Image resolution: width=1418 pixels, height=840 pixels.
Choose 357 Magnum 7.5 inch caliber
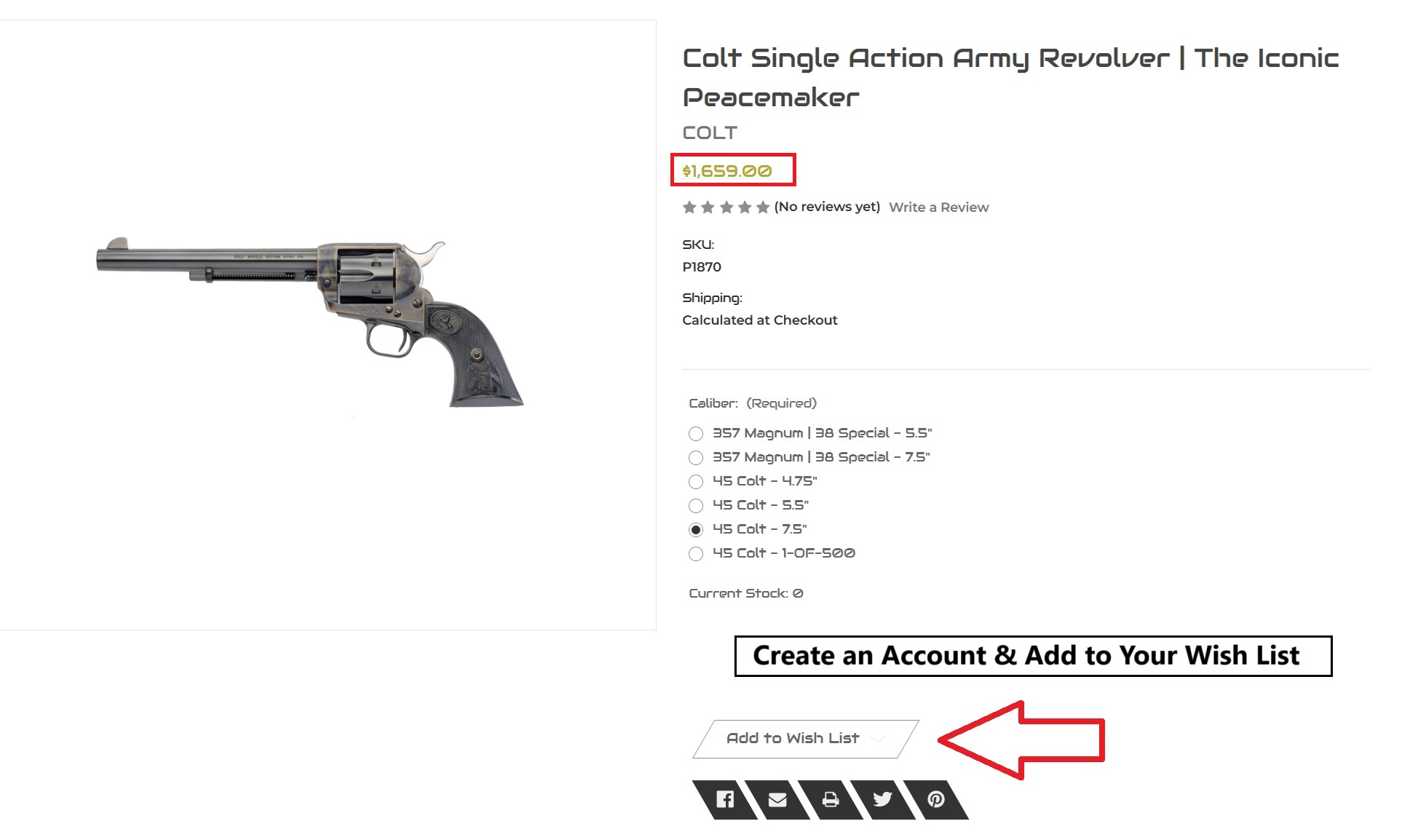(x=696, y=457)
